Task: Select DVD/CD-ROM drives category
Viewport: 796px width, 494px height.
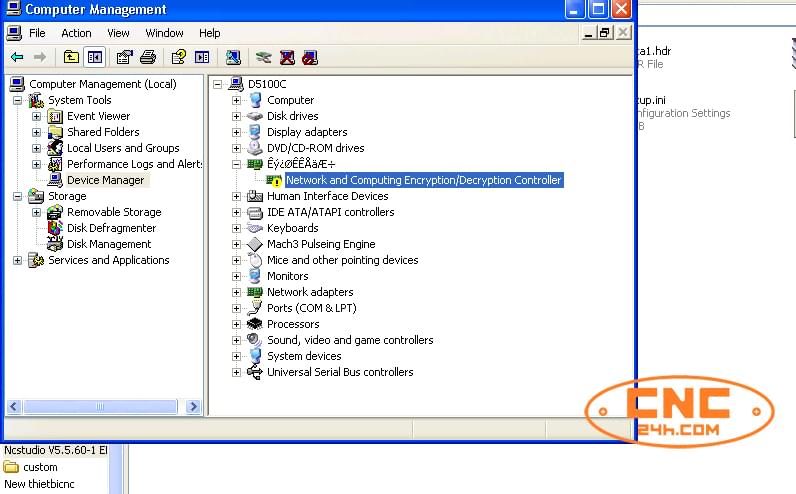Action: (x=316, y=148)
